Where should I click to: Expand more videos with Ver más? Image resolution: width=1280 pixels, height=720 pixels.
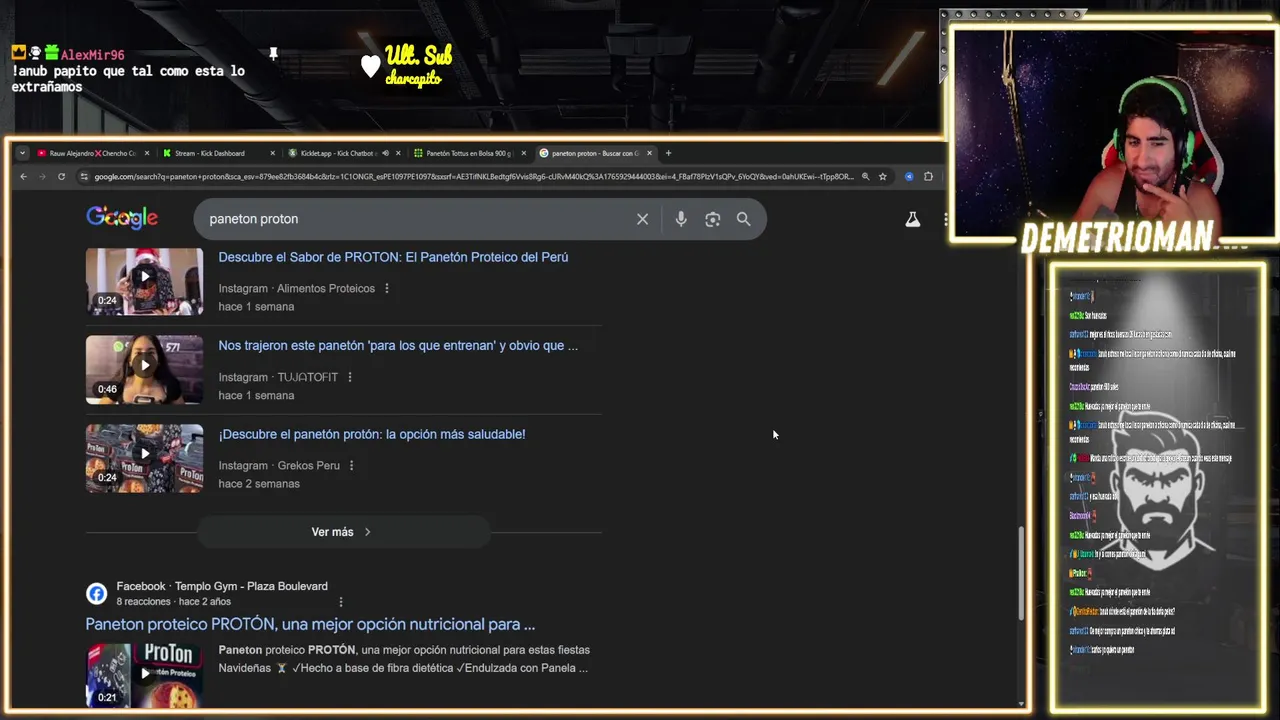click(343, 532)
